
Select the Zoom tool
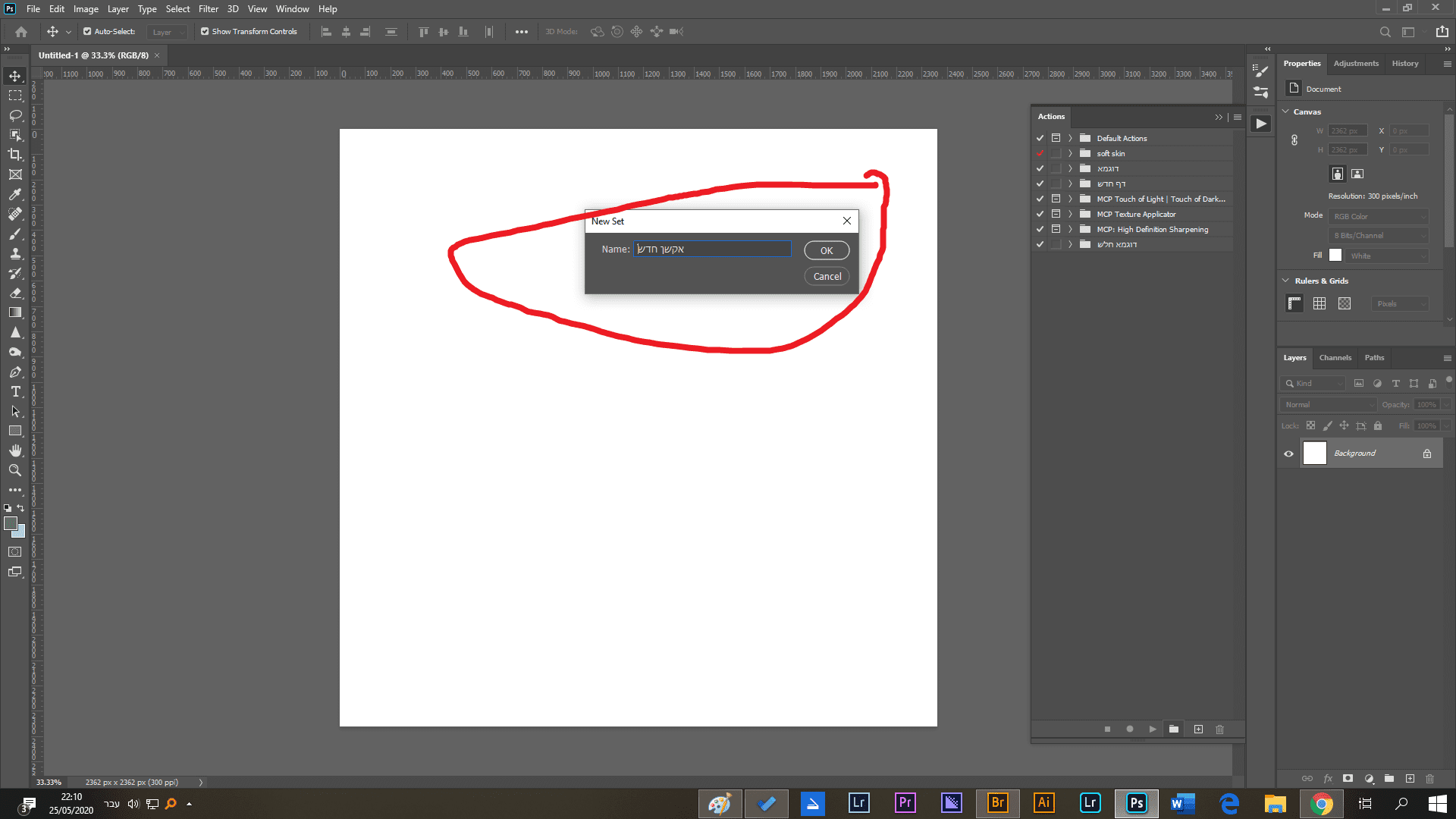tap(15, 470)
